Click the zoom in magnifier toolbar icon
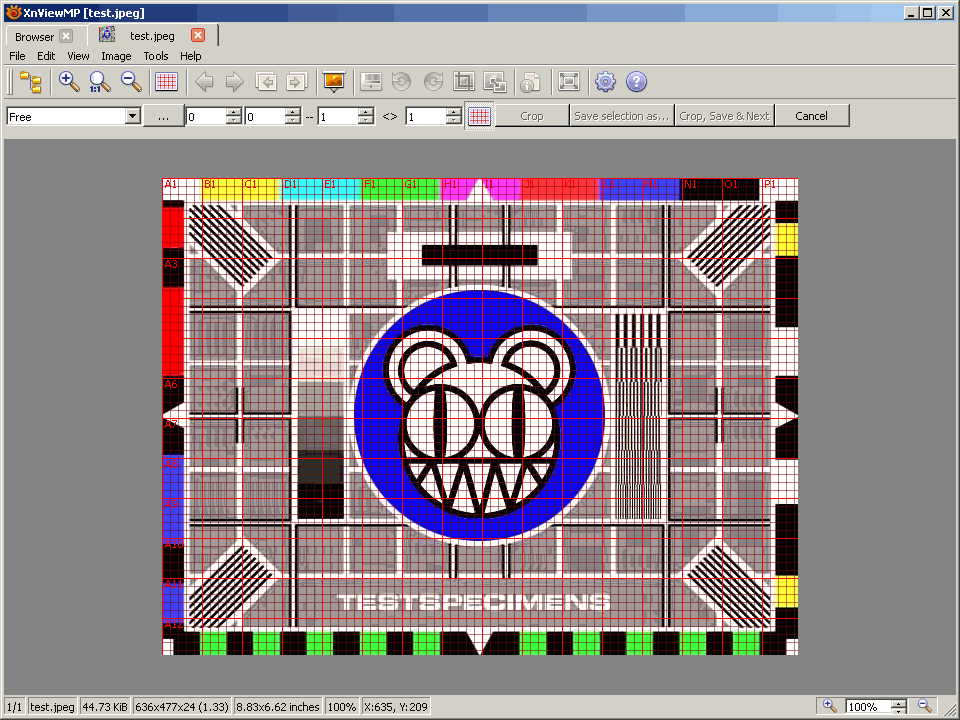The width and height of the screenshot is (960, 720). coord(69,81)
